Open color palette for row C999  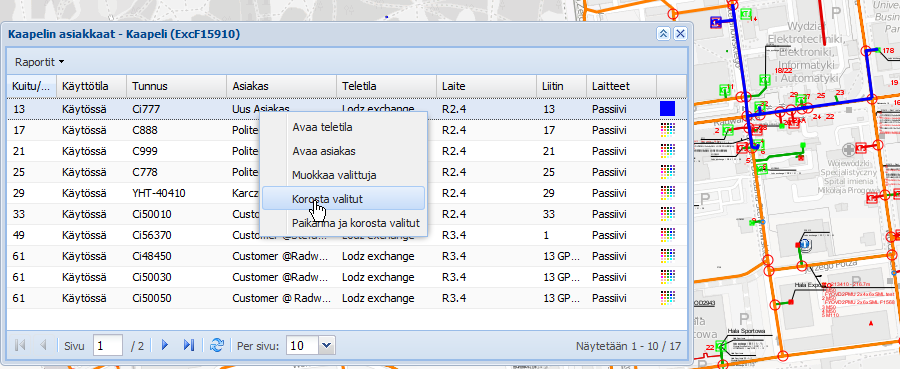668,151
